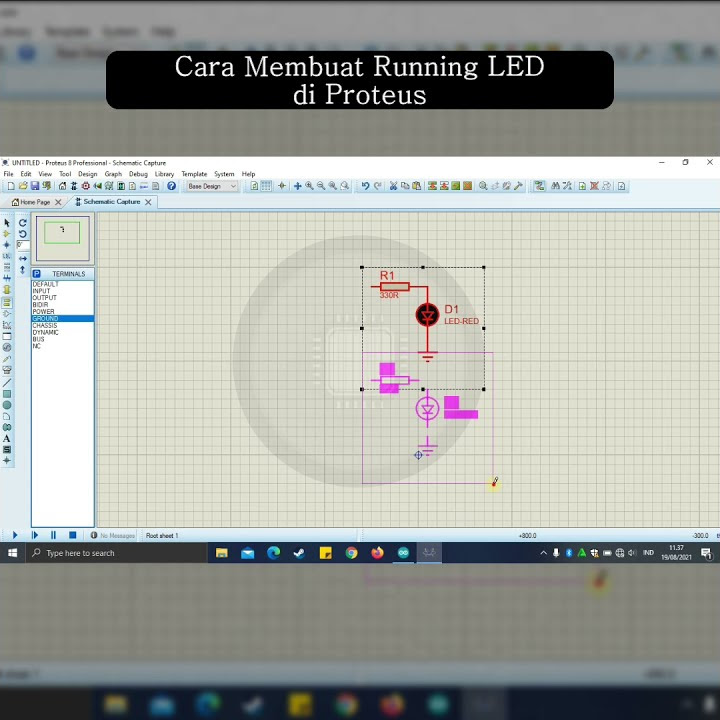The image size is (720, 720).
Task: Pause the simulation
Action: point(53,535)
